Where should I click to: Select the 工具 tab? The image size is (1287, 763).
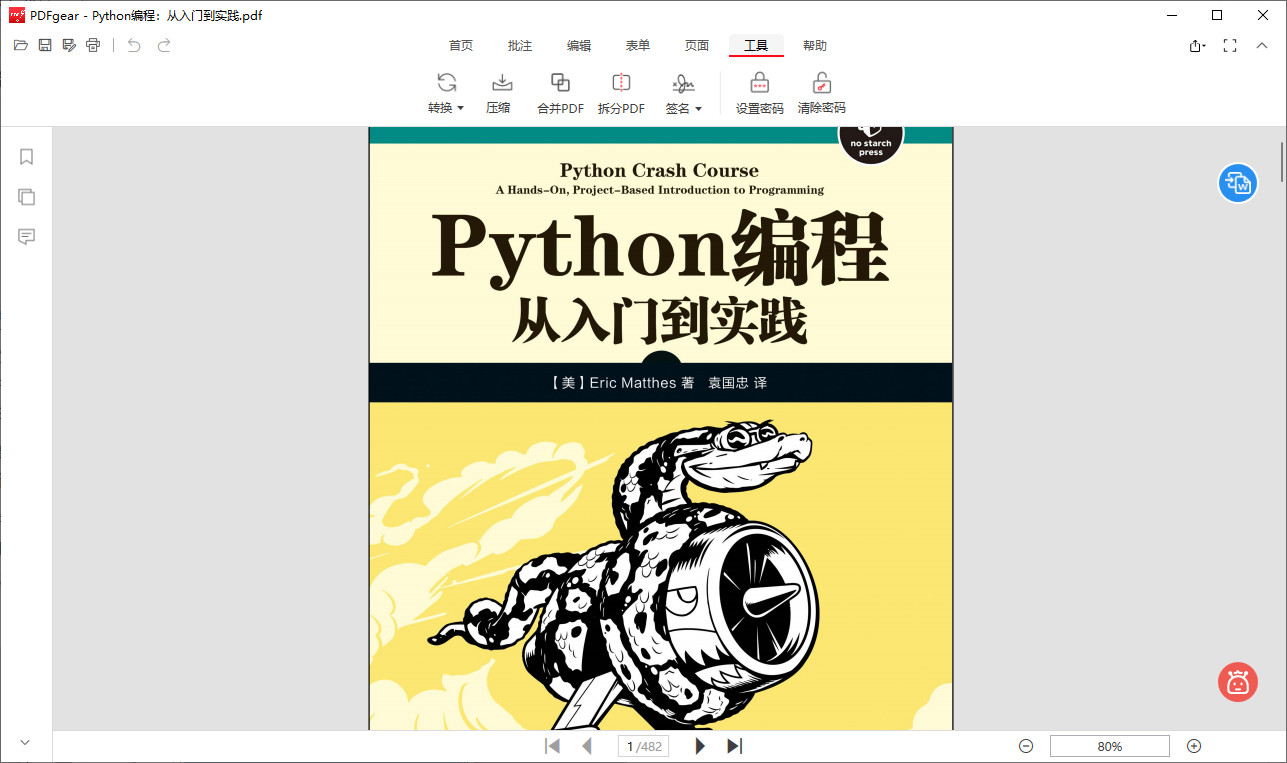point(756,46)
